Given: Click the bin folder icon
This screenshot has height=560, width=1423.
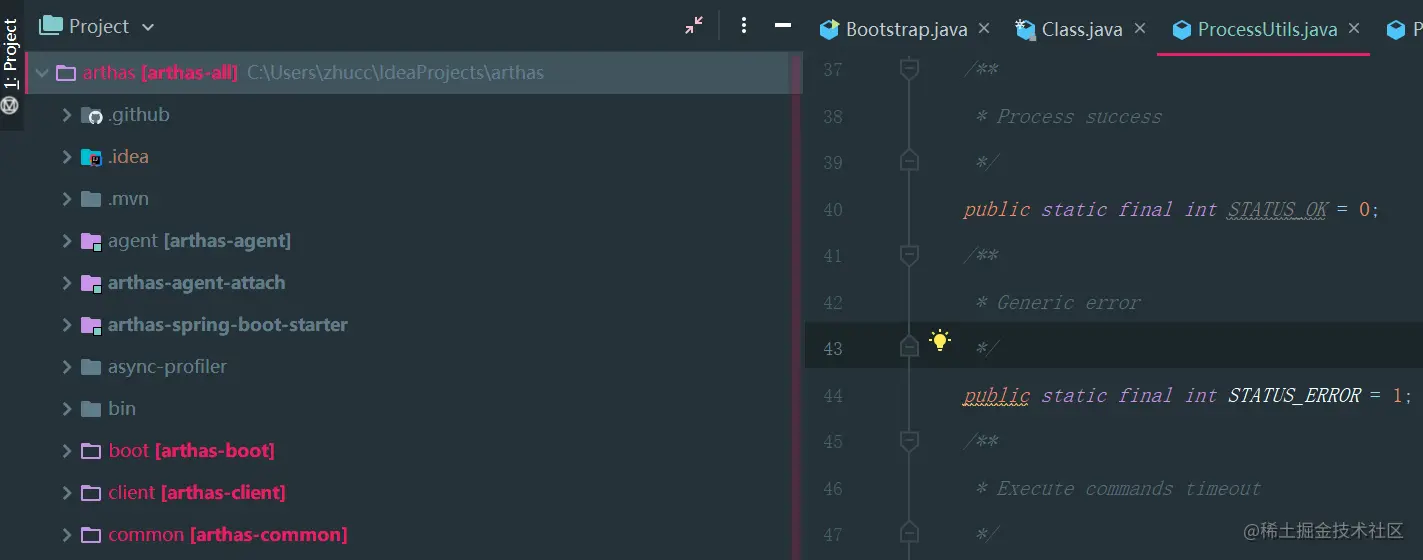Looking at the screenshot, I should click(91, 409).
